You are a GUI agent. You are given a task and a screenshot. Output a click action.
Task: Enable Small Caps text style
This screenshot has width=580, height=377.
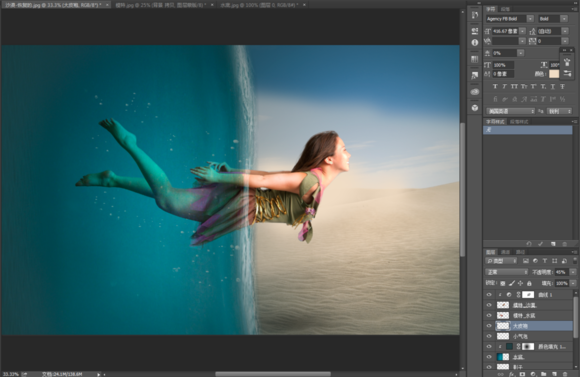[524, 87]
